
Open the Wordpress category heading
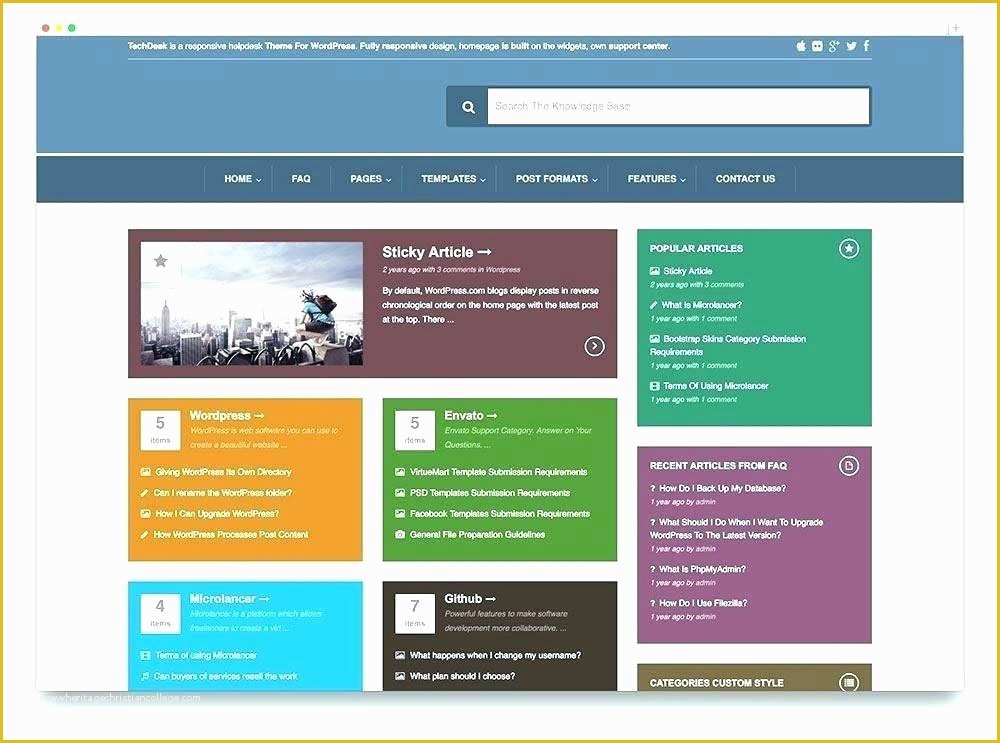pyautogui.click(x=227, y=415)
